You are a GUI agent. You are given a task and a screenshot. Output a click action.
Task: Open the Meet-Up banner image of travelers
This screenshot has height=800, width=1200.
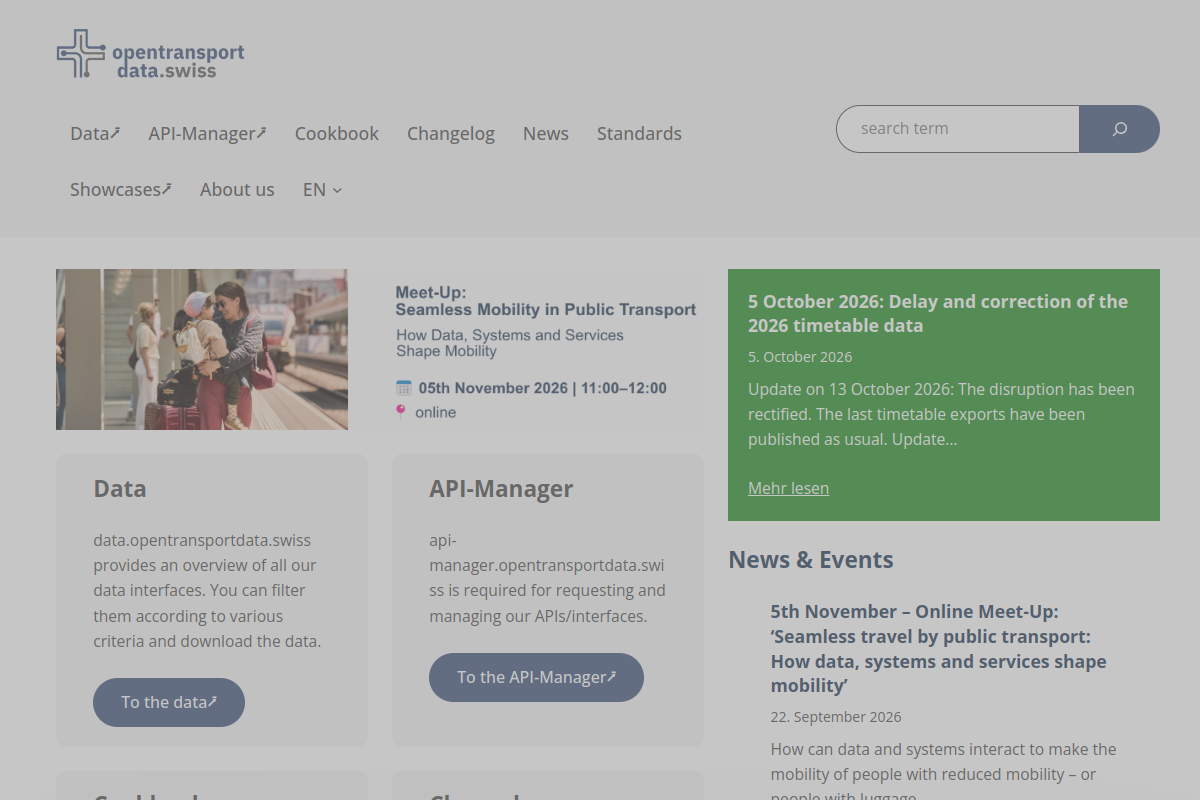(x=202, y=349)
